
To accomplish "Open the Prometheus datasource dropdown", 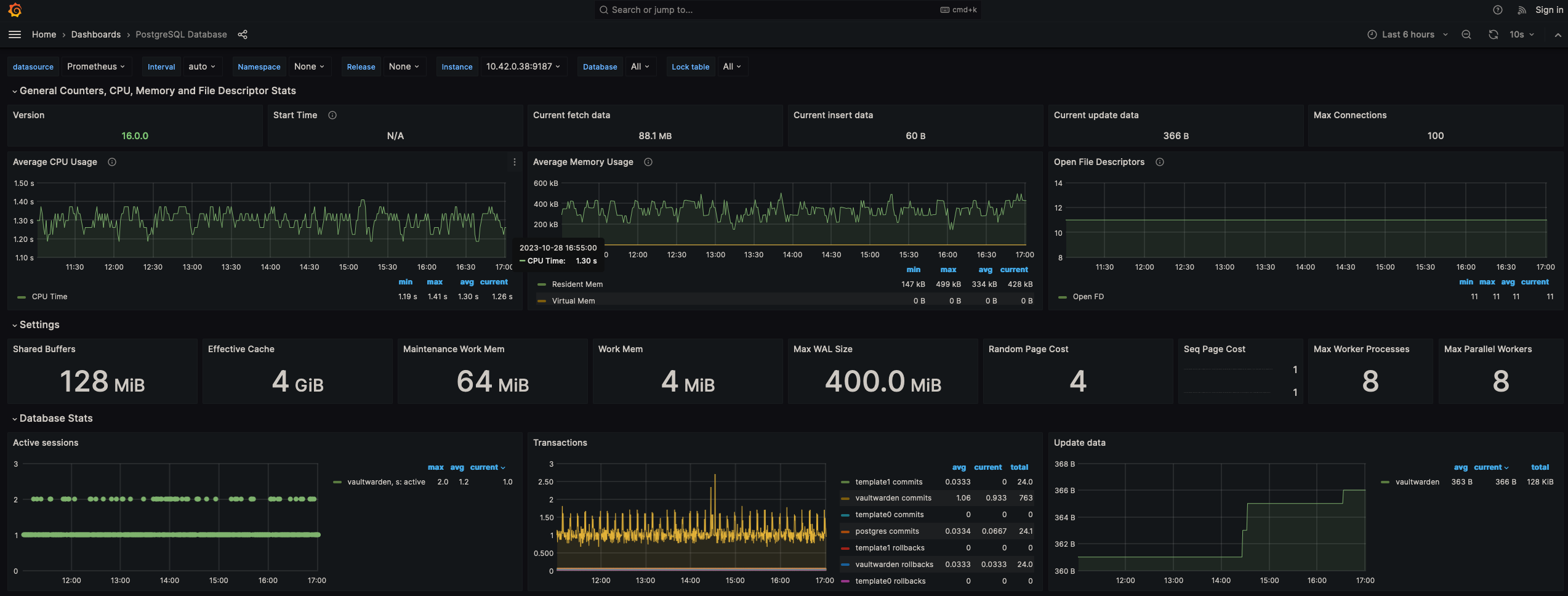I will pos(96,66).
